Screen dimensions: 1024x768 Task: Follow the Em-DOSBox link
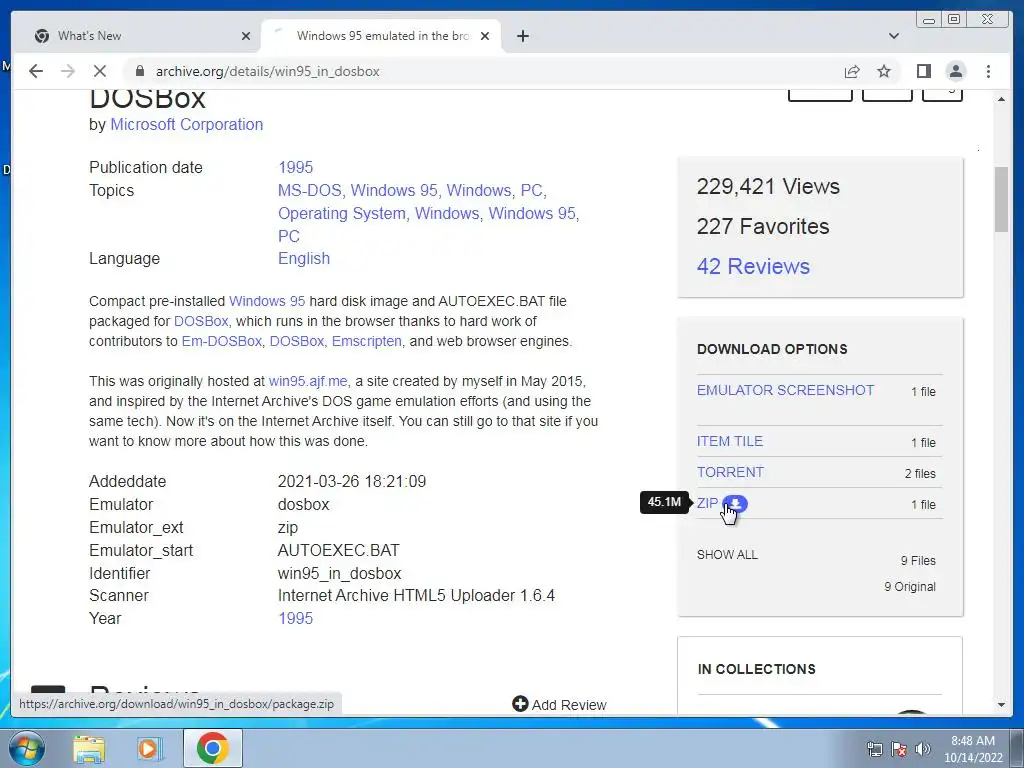(x=221, y=341)
